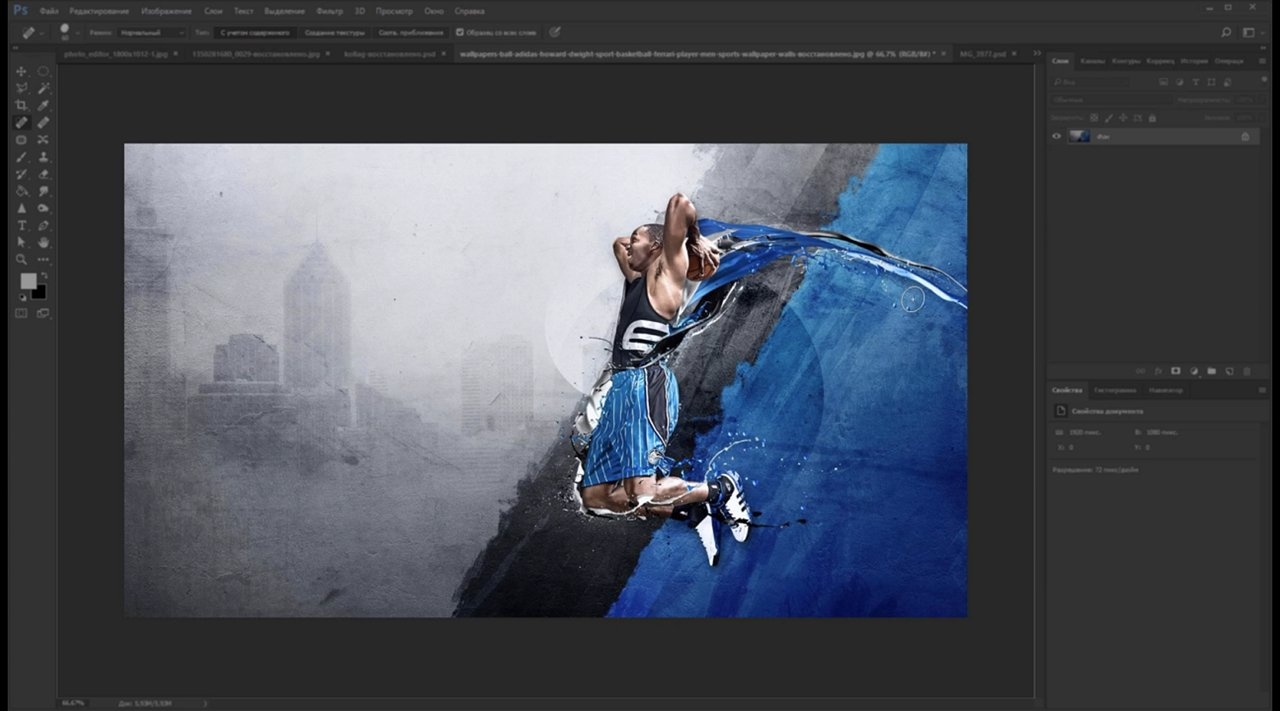Screen dimensions: 1280x711
Task: Choose the С учетом содержимого type button
Action: [x=256, y=32]
